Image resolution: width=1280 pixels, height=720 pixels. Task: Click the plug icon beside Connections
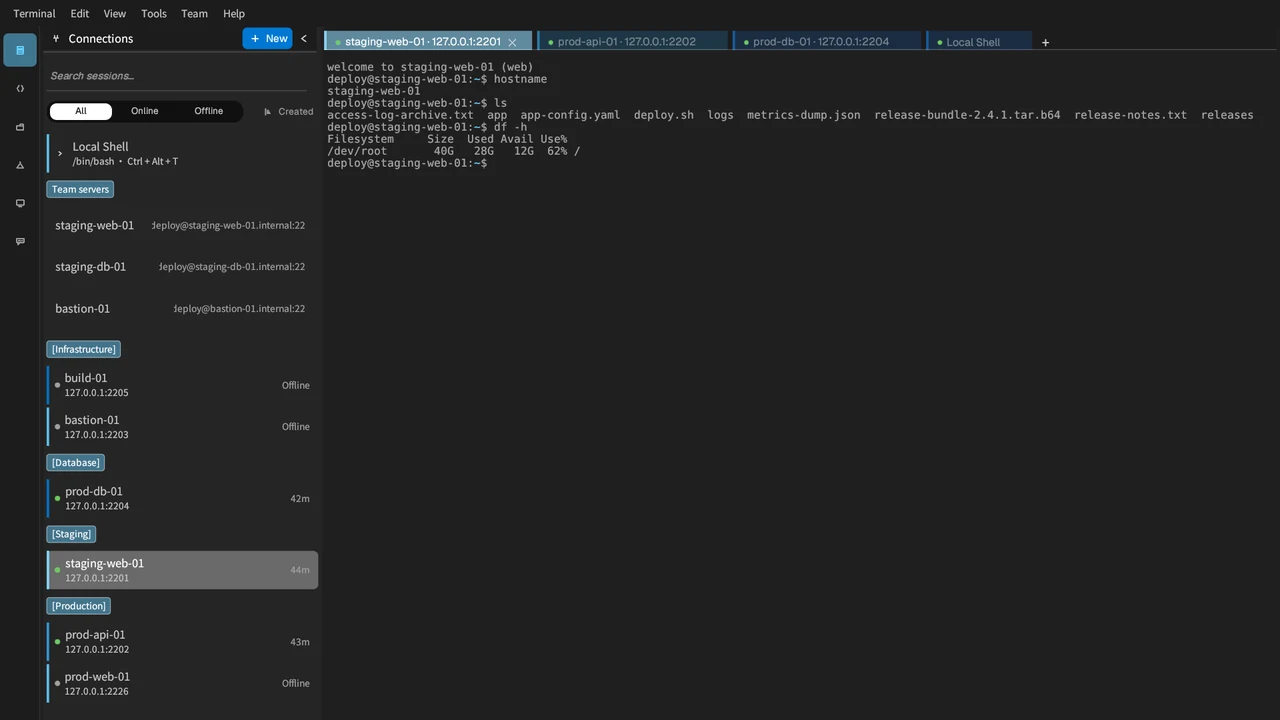pyautogui.click(x=56, y=39)
